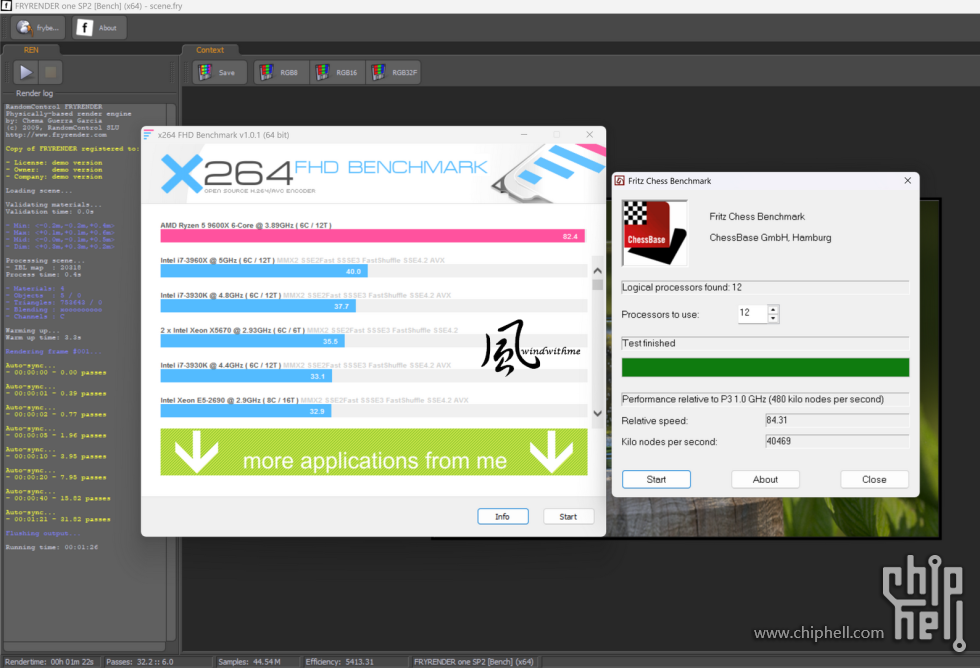Open more applications from me banner
The width and height of the screenshot is (980, 668).
(374, 452)
